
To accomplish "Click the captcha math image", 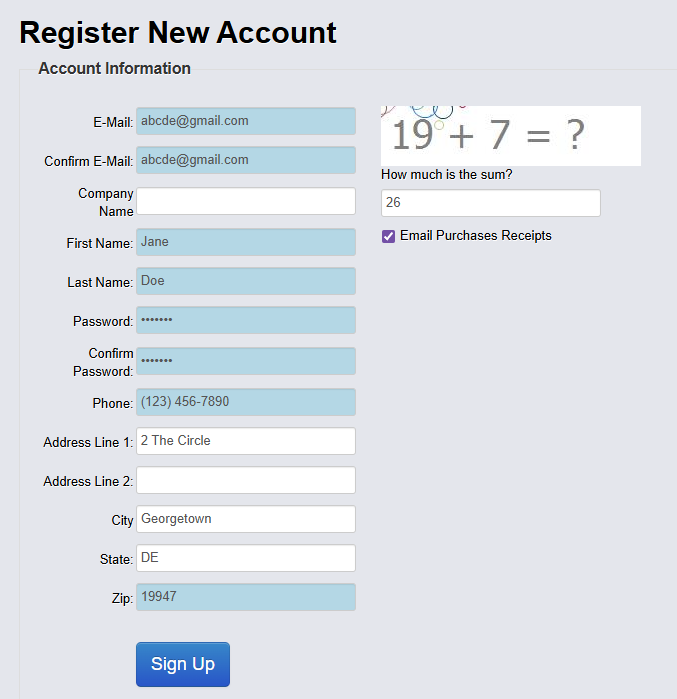I will [x=510, y=136].
